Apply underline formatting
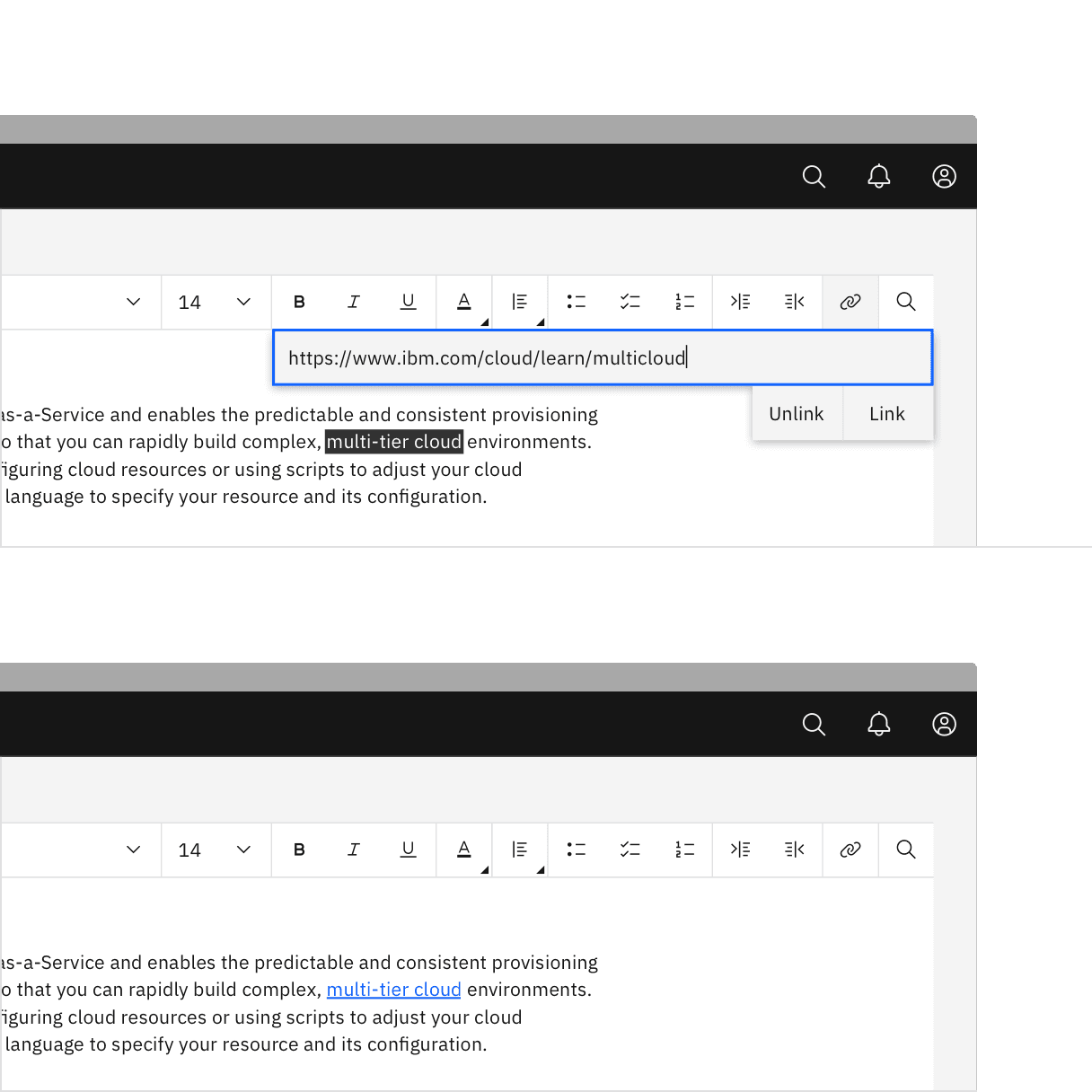The width and height of the screenshot is (1092, 1092). pyautogui.click(x=409, y=302)
